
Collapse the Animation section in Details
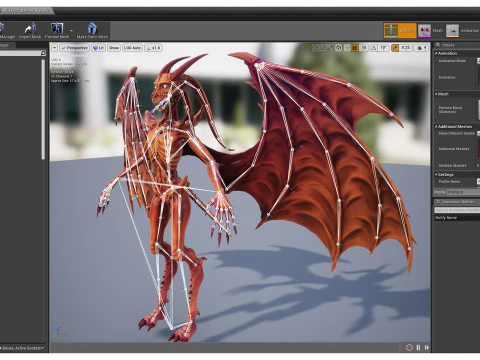click(x=436, y=53)
